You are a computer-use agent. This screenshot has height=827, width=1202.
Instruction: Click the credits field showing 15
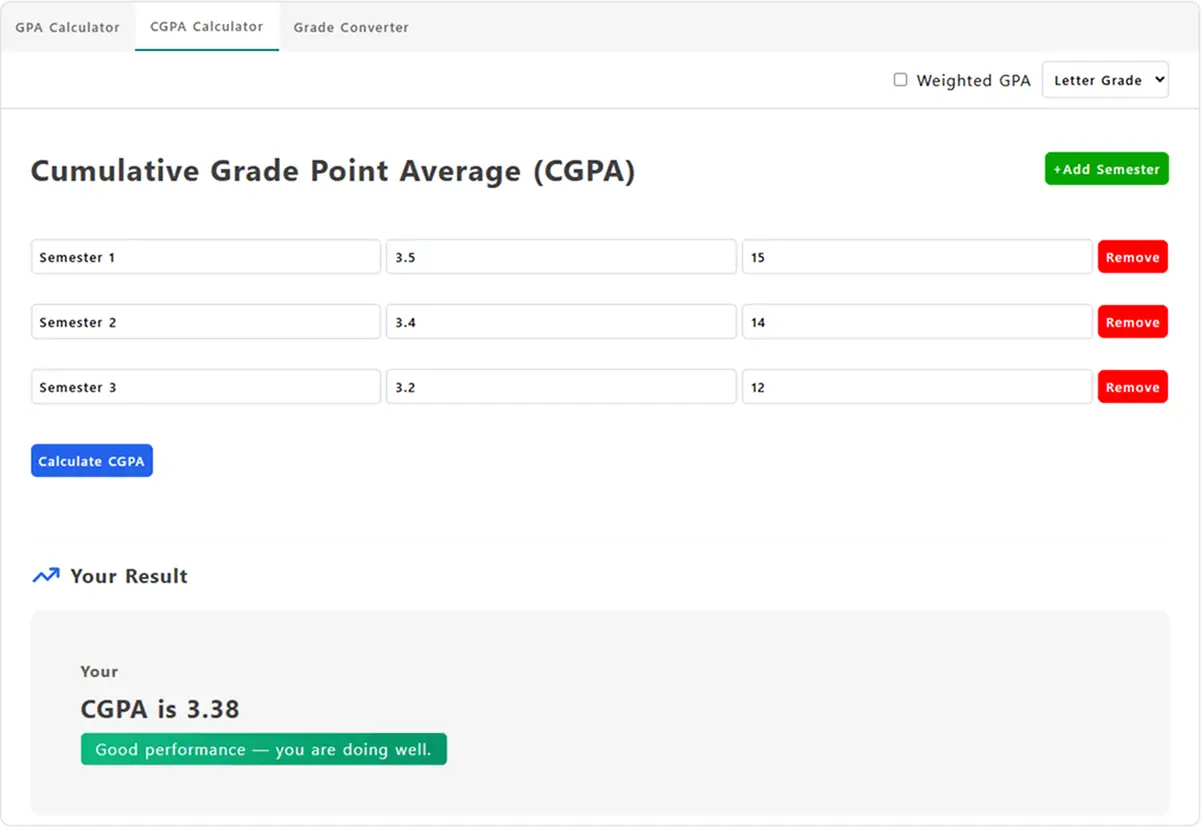point(916,257)
